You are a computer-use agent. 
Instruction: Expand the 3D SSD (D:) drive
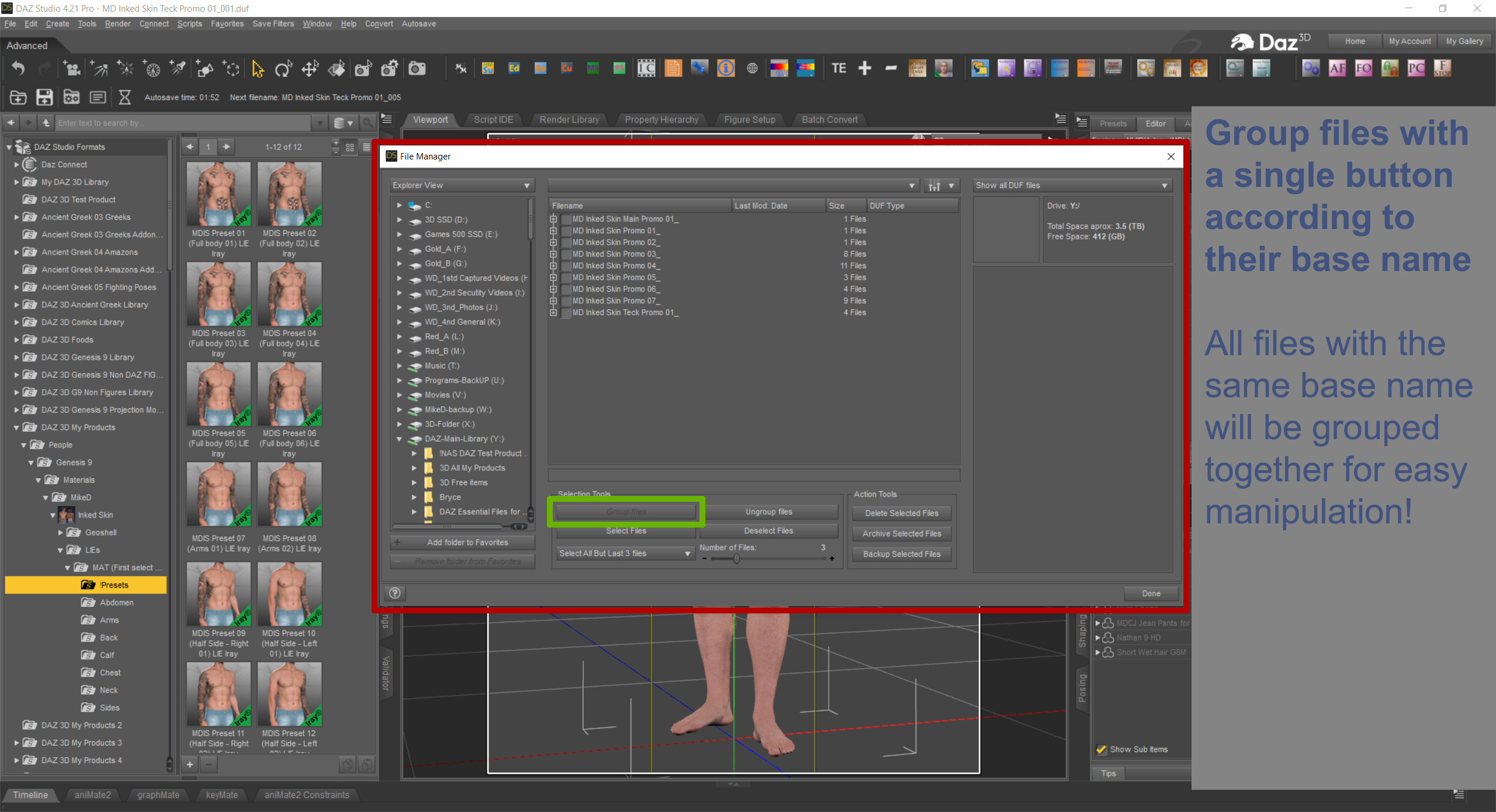400,220
